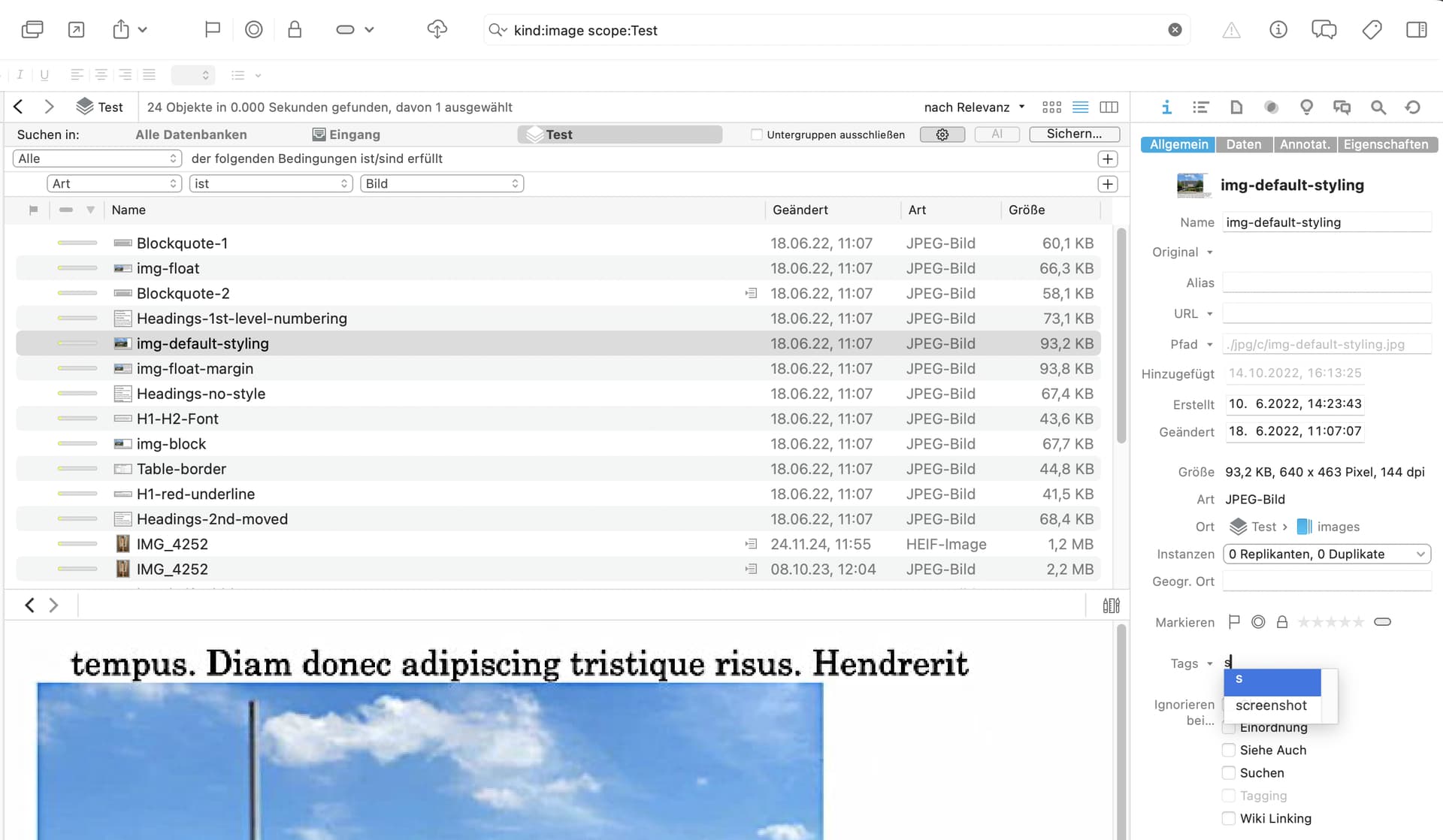The width and height of the screenshot is (1443, 840).
Task: Click the search options gear button
Action: click(942, 134)
